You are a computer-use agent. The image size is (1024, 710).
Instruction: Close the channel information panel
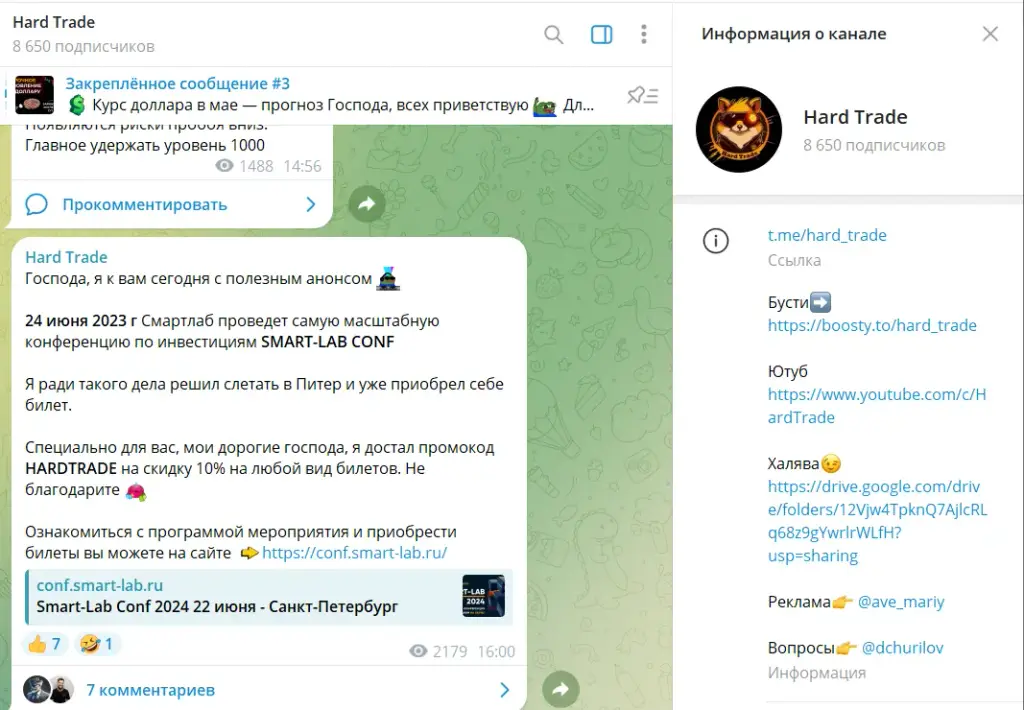[x=990, y=34]
